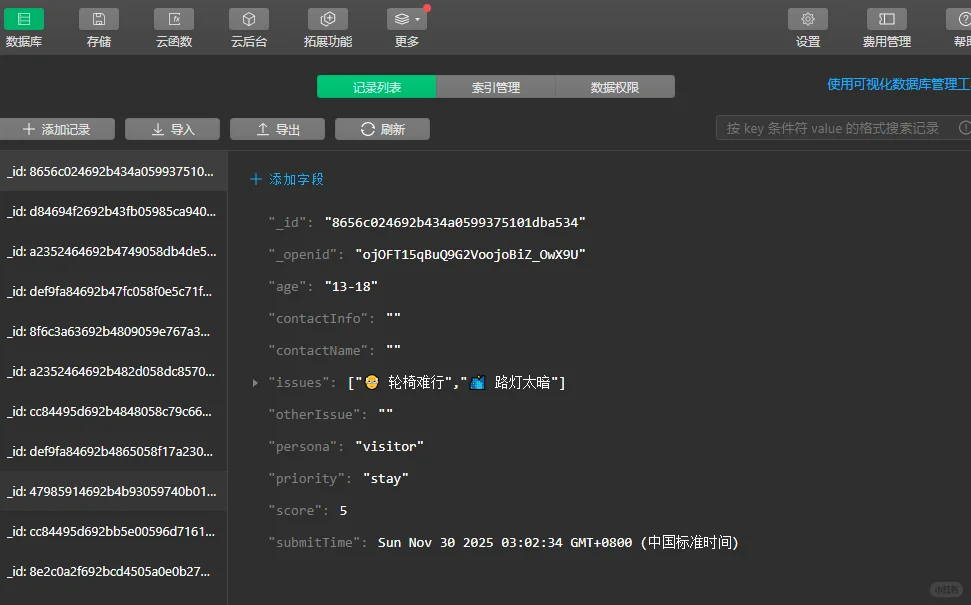Click the 导出 export button
The image size is (971, 605).
[277, 129]
